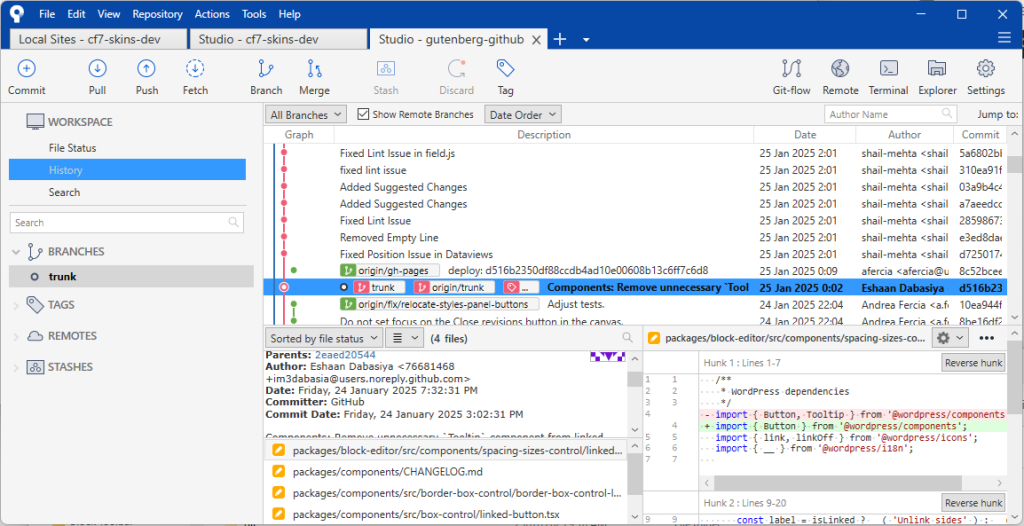Open the Date Order dropdown
The image size is (1024, 526).
click(x=519, y=115)
